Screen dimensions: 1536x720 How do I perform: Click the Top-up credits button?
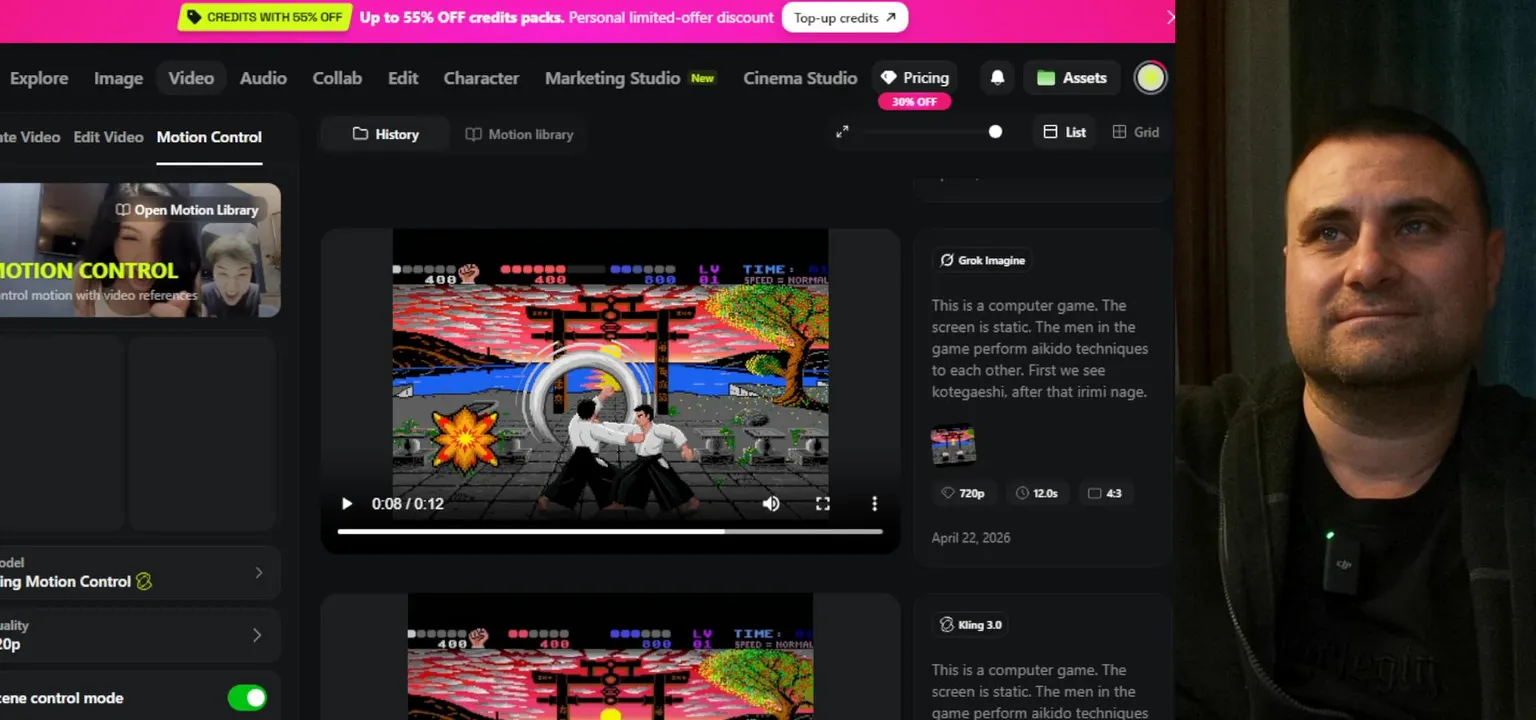(845, 17)
